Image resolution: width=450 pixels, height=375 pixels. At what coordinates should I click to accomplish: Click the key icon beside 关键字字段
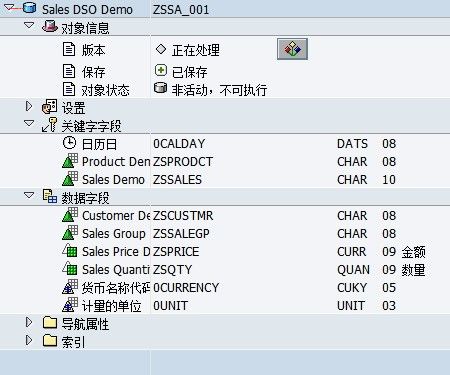pos(49,125)
